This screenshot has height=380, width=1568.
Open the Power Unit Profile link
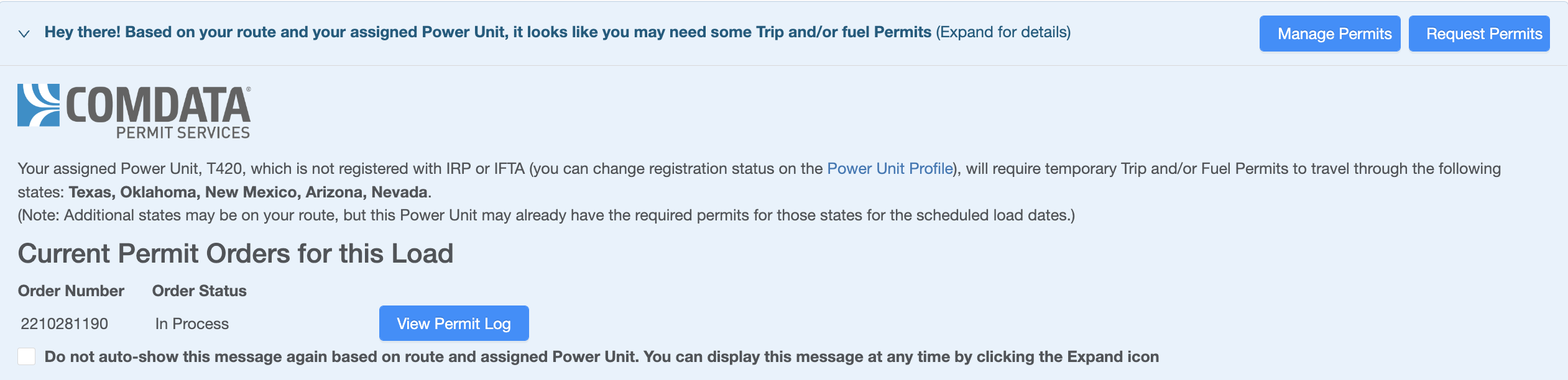tap(890, 168)
